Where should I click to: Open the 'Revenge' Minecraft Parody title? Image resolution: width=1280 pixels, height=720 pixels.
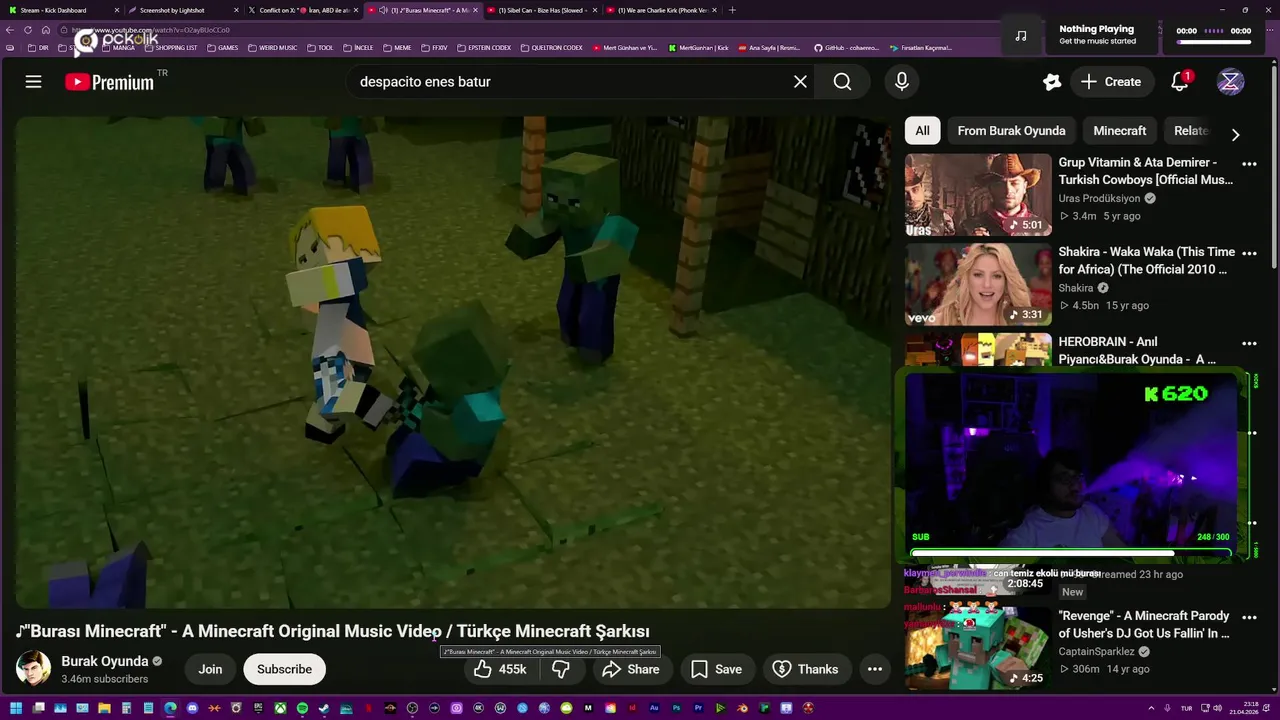click(1144, 625)
